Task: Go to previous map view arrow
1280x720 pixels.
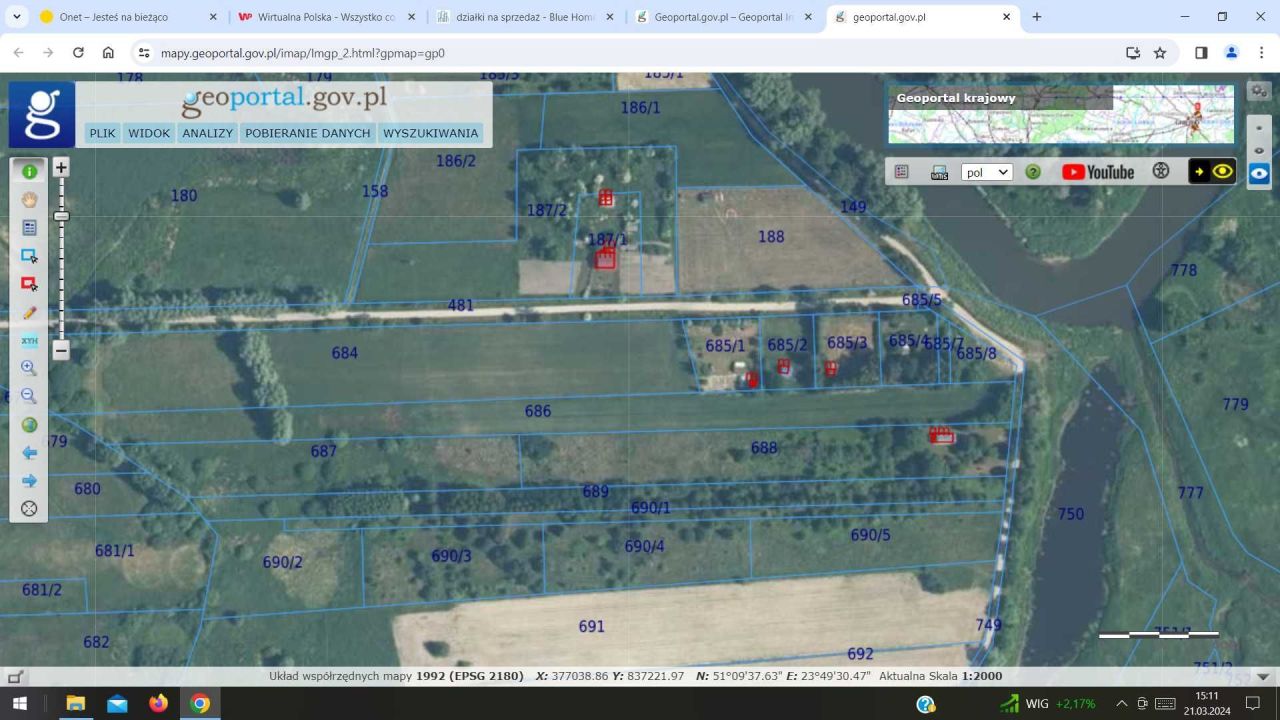Action: (29, 452)
